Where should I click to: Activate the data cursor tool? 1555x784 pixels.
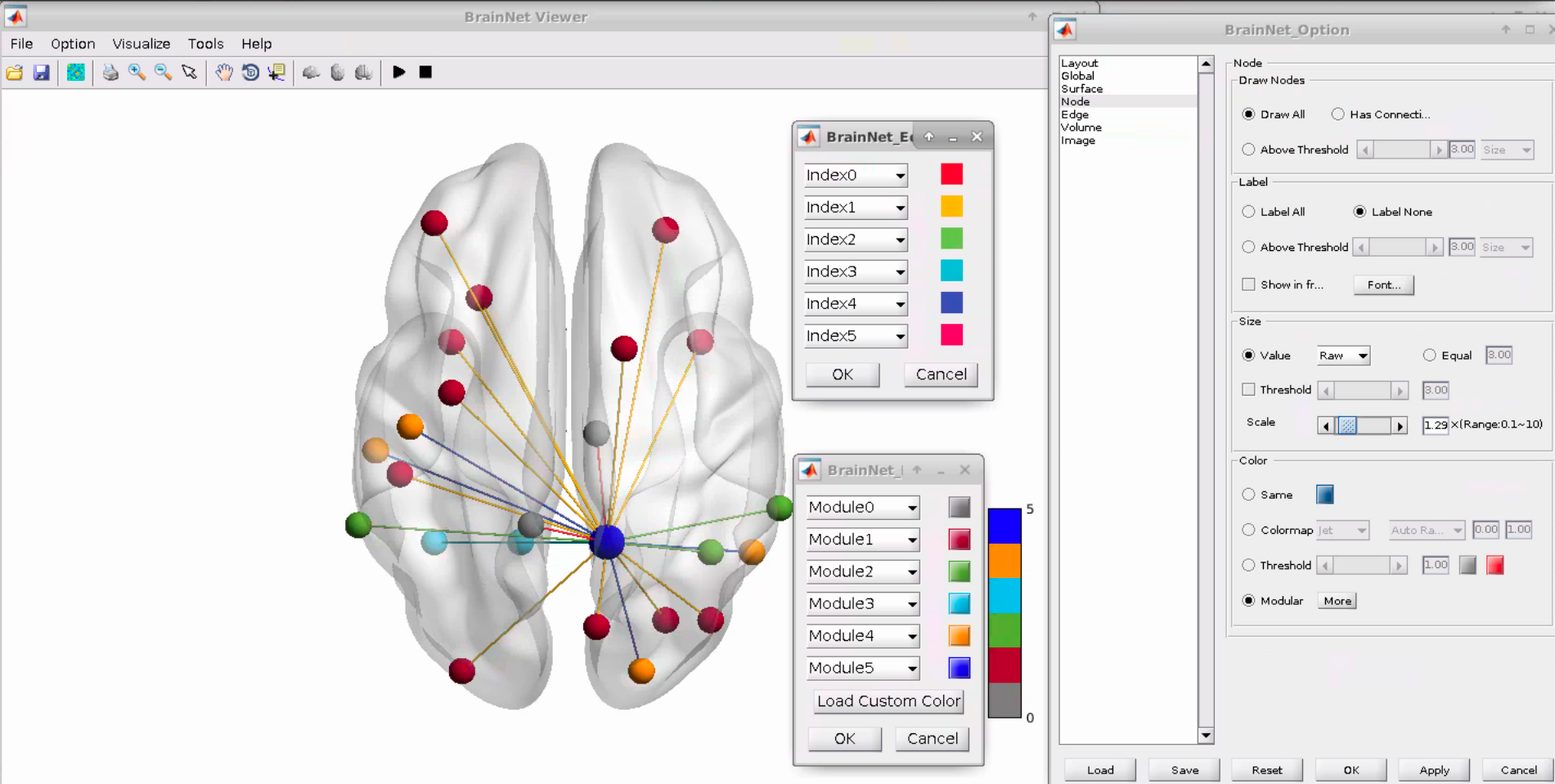coord(276,73)
